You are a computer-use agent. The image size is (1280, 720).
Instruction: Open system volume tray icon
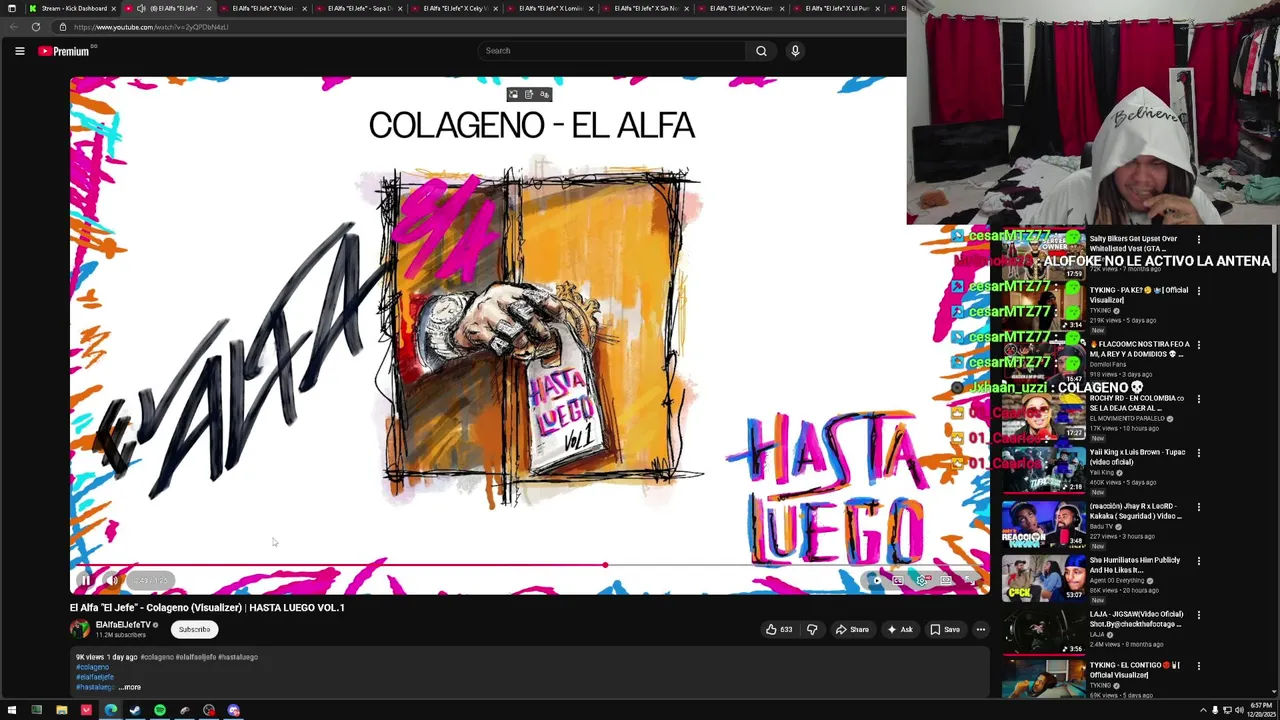point(1239,711)
